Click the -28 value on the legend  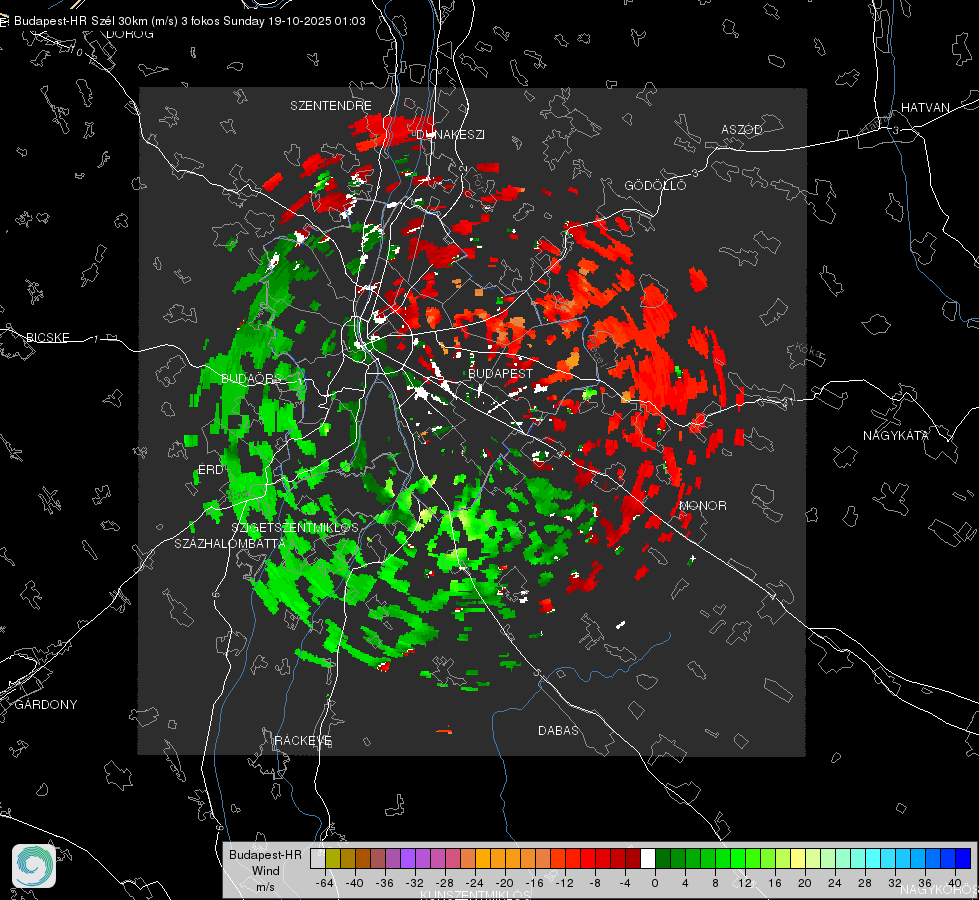pyautogui.click(x=444, y=883)
